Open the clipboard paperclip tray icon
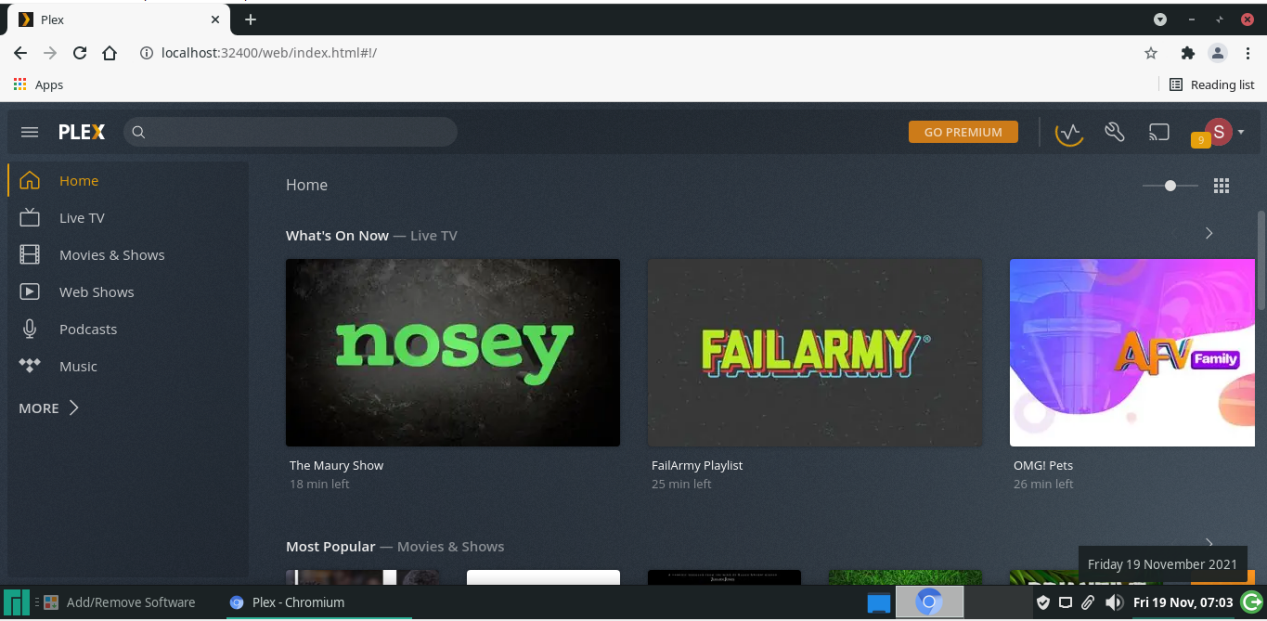Screen dimensions: 1267x621 click(x=1088, y=602)
